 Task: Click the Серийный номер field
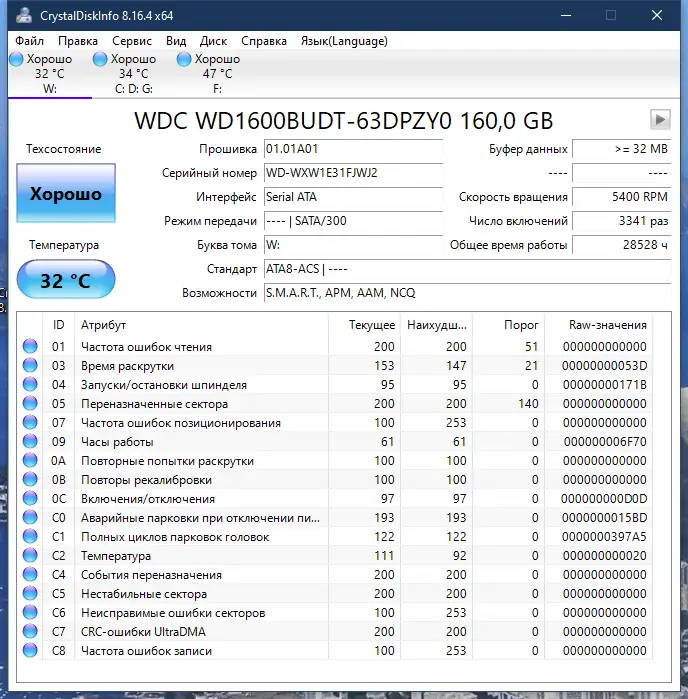(353, 173)
